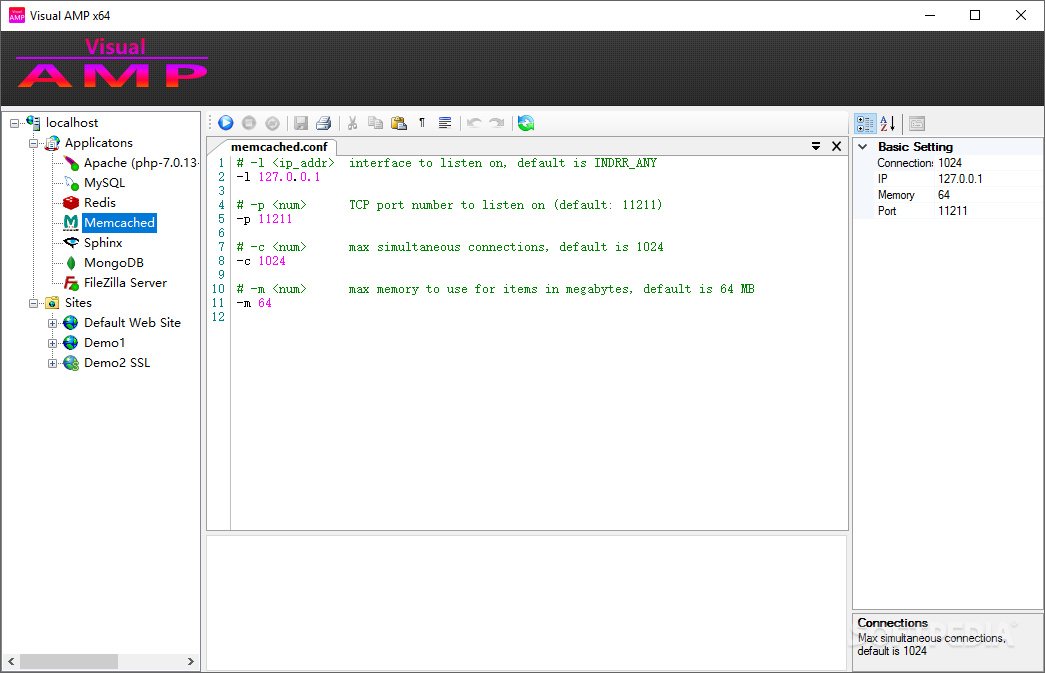Viewport: 1045px width, 673px height.
Task: Click the Copy toolbar icon
Action: [376, 123]
